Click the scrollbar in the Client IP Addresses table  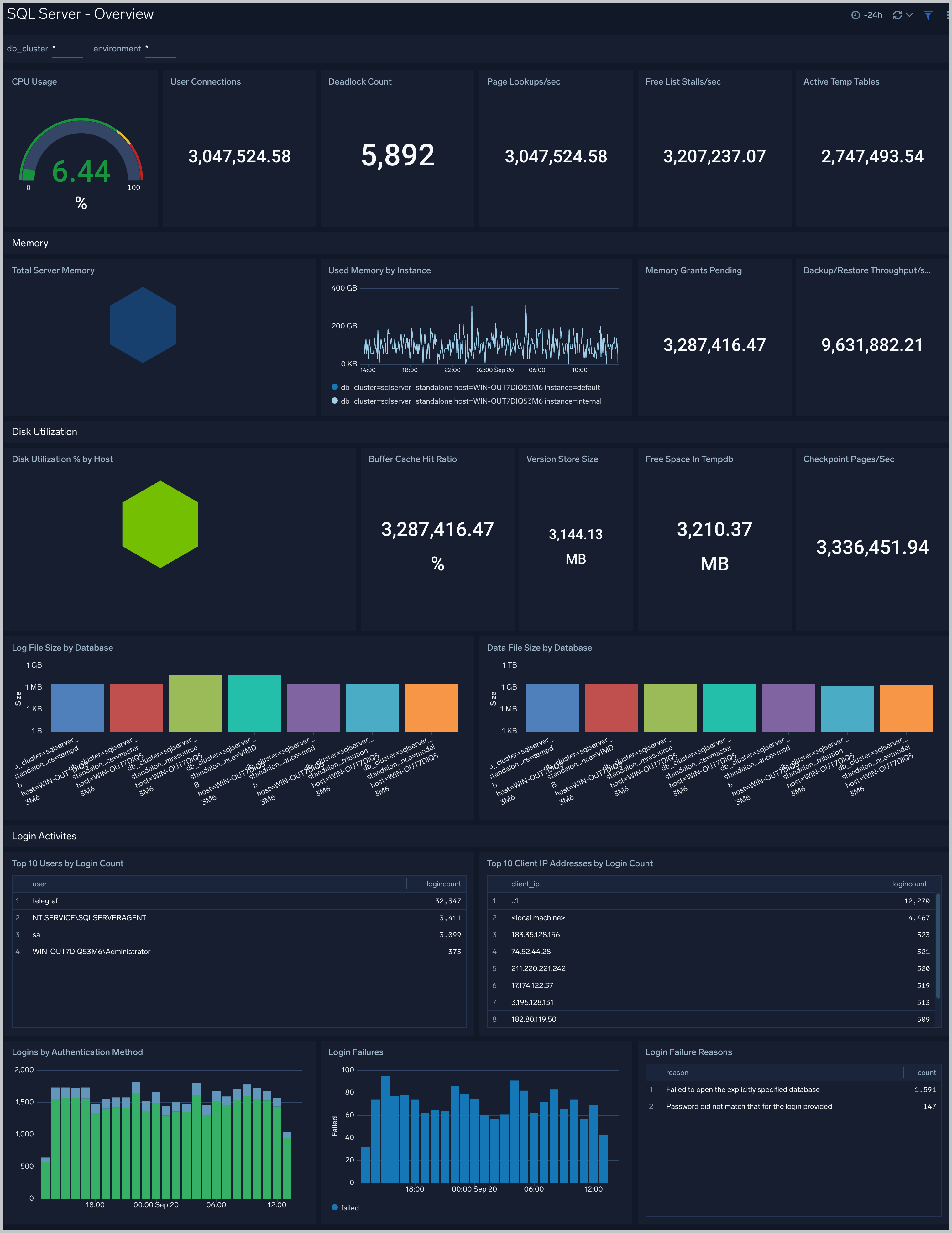point(938,946)
